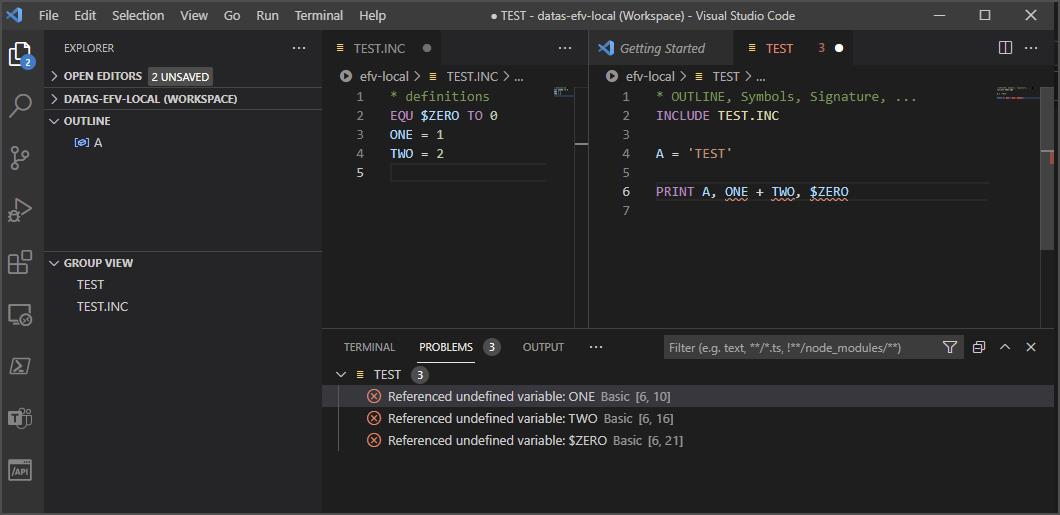Select the undefined variable ONE error

click(x=490, y=397)
